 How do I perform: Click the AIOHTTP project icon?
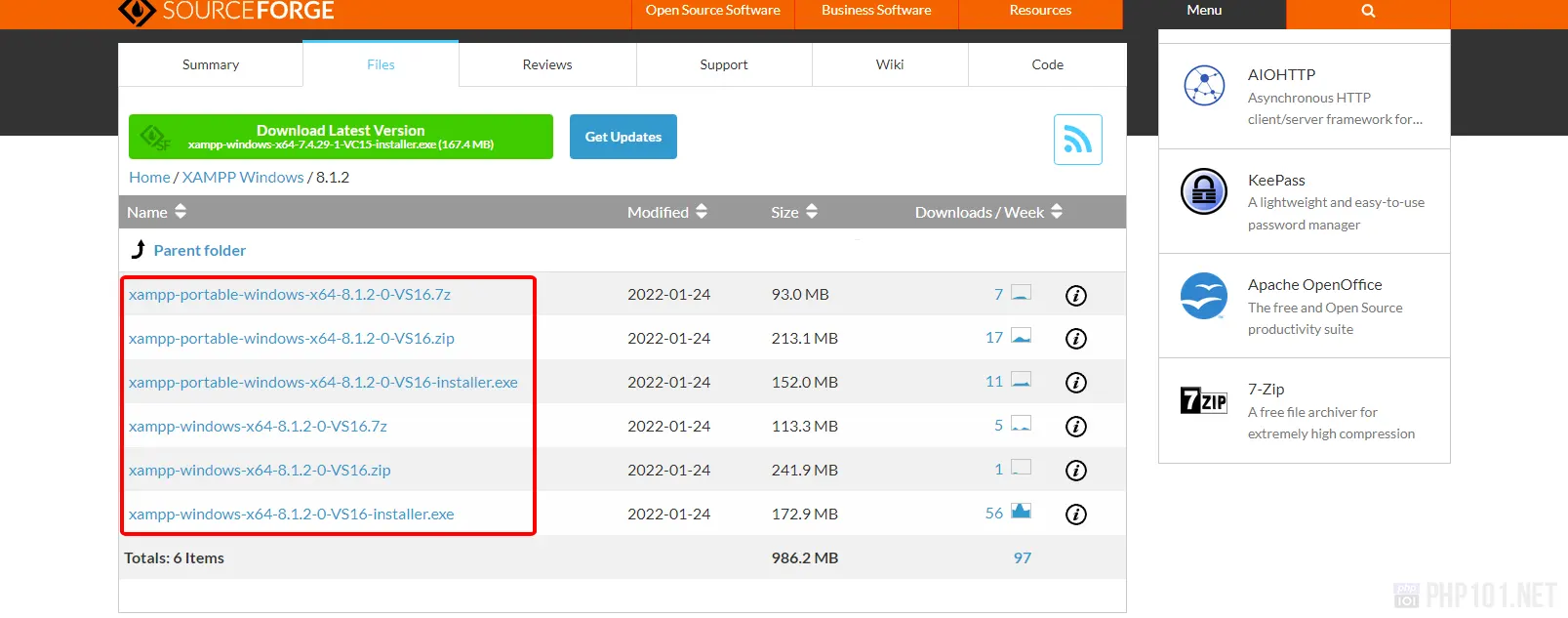1204,86
